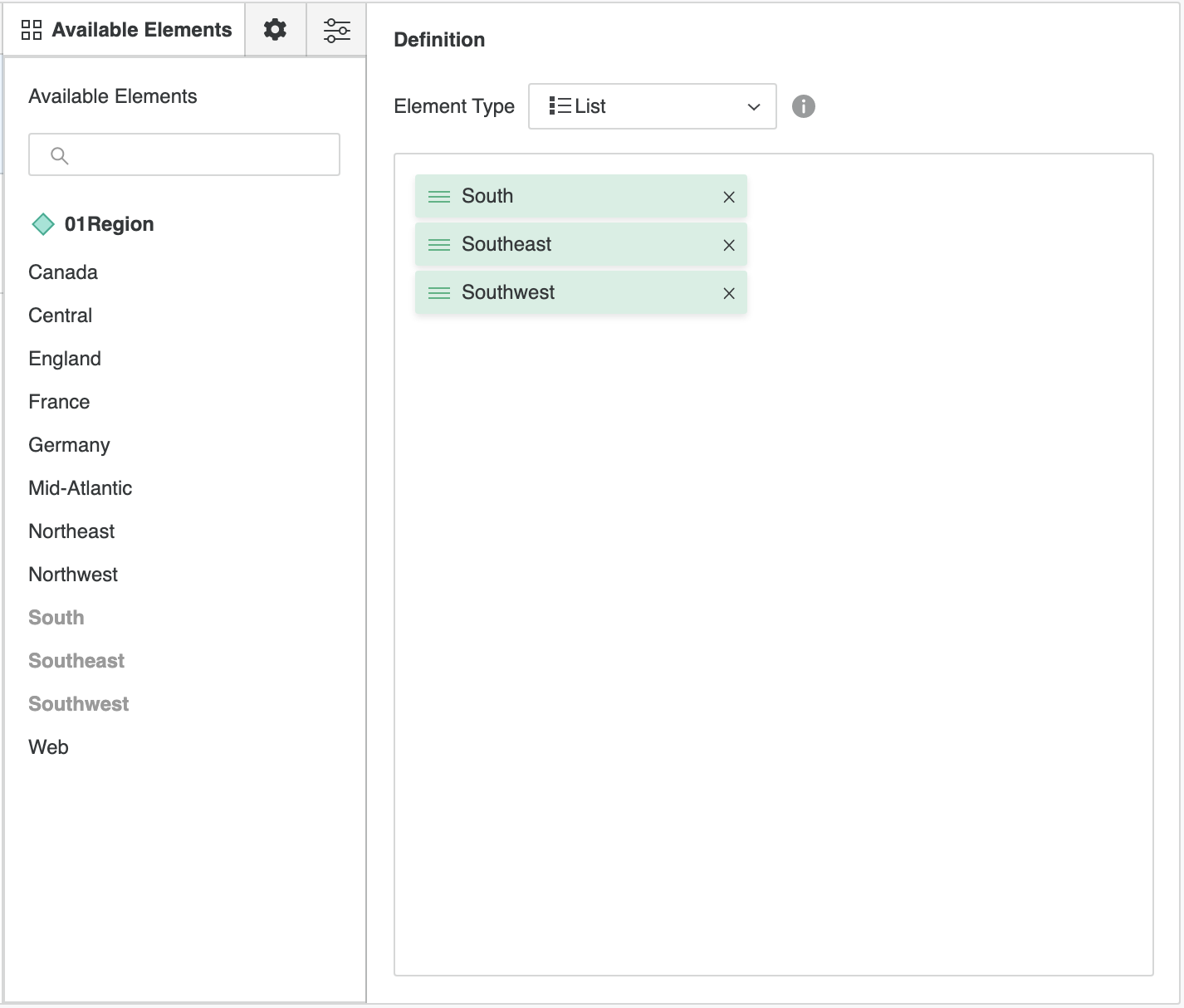The height and width of the screenshot is (1008, 1184).
Task: Choose Mid-Atlantic in the element list
Action: [x=81, y=488]
